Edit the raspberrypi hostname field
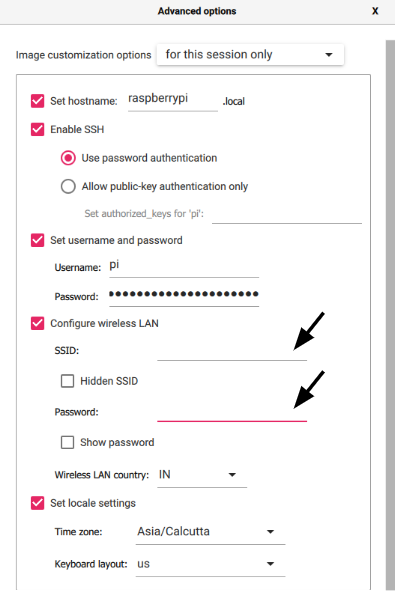395x592 pixels. click(x=173, y=99)
